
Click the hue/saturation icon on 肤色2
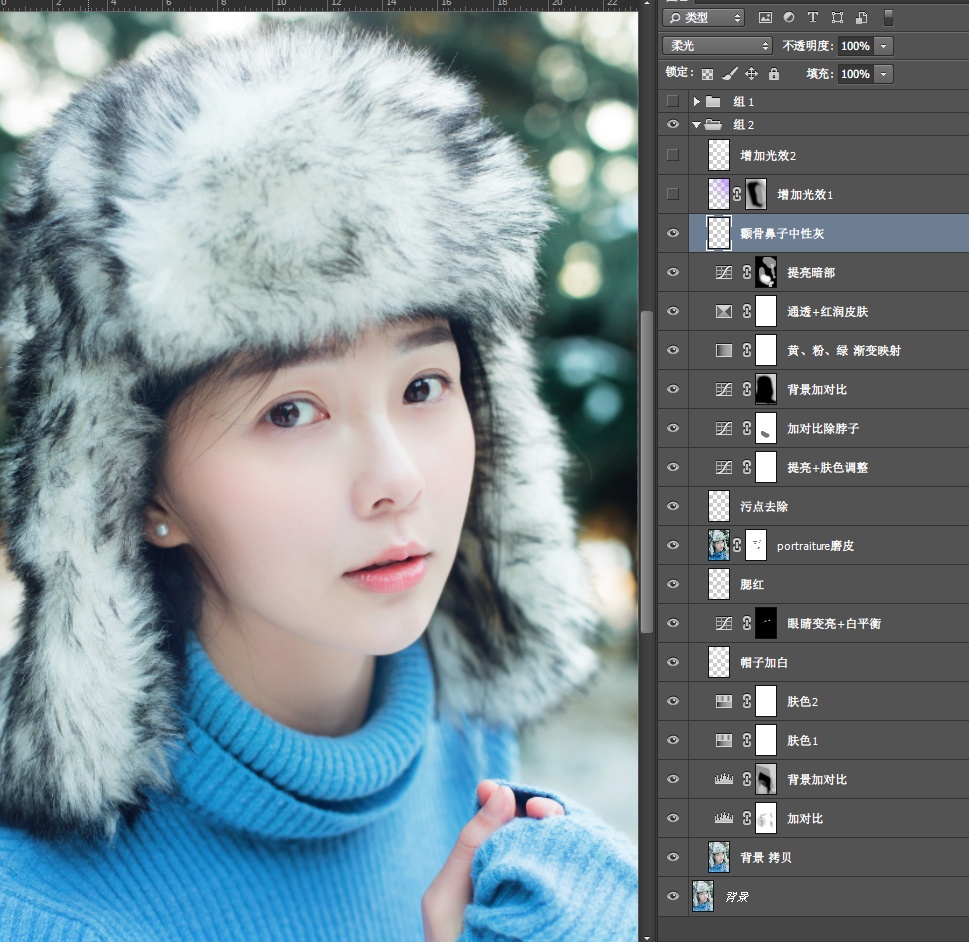(x=724, y=702)
